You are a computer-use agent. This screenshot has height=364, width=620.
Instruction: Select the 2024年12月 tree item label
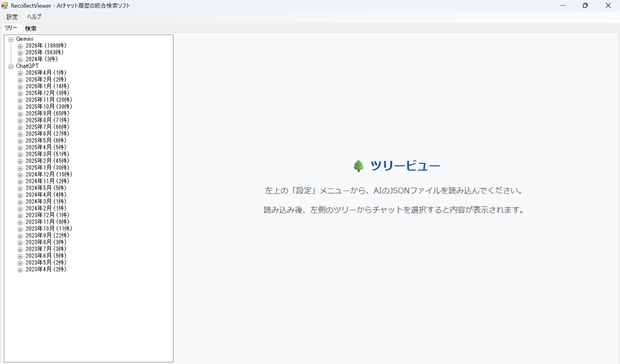point(49,174)
